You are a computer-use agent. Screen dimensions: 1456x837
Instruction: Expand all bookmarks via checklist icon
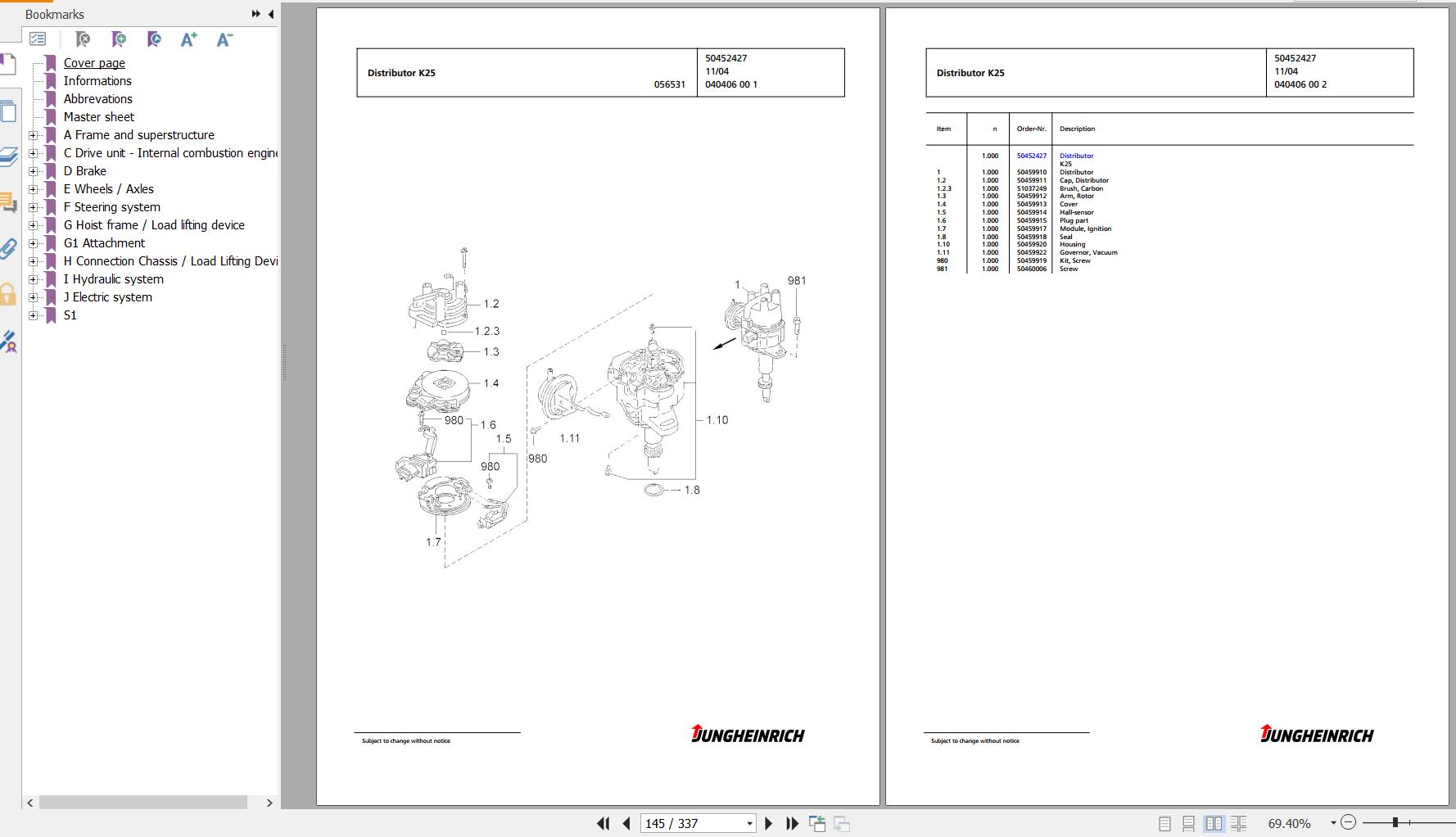click(38, 38)
